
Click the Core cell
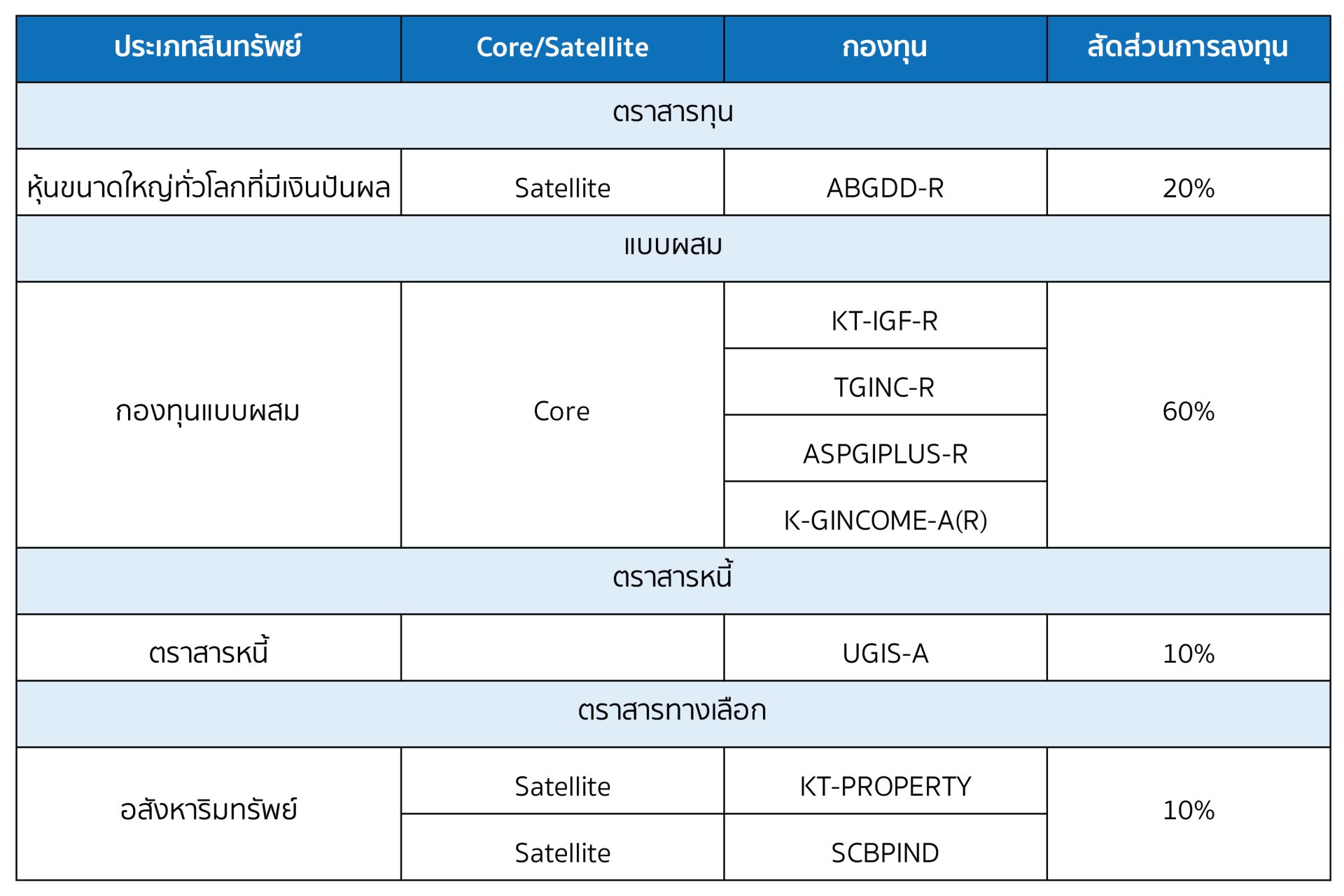[561, 411]
